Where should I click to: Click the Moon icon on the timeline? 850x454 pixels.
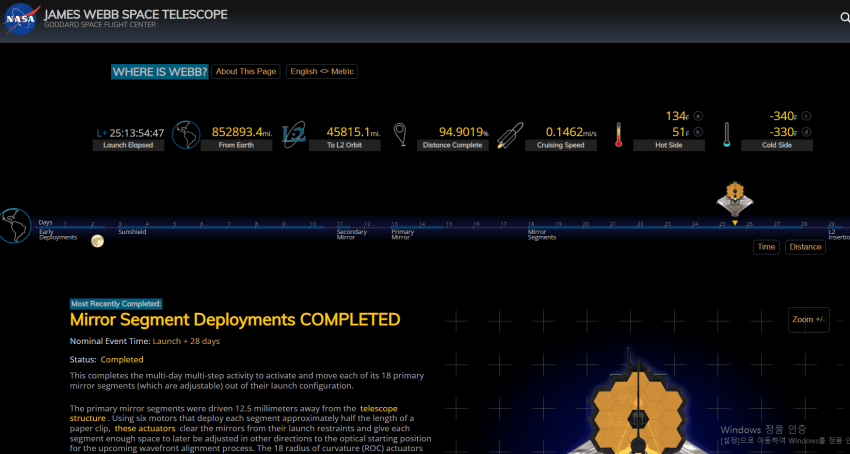pyautogui.click(x=97, y=240)
